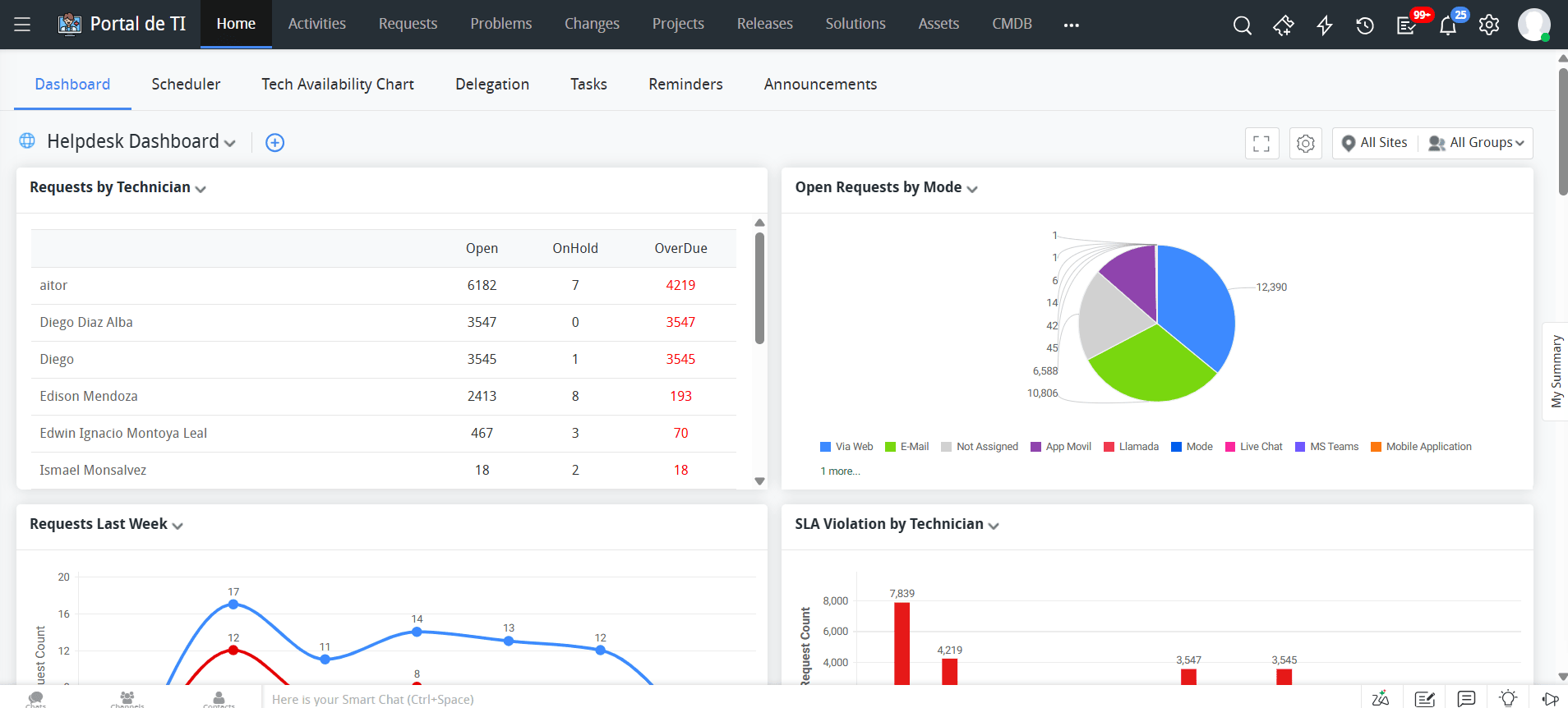Open the lightning bolt quick actions icon
This screenshot has width=1568, height=708.
coord(1324,25)
